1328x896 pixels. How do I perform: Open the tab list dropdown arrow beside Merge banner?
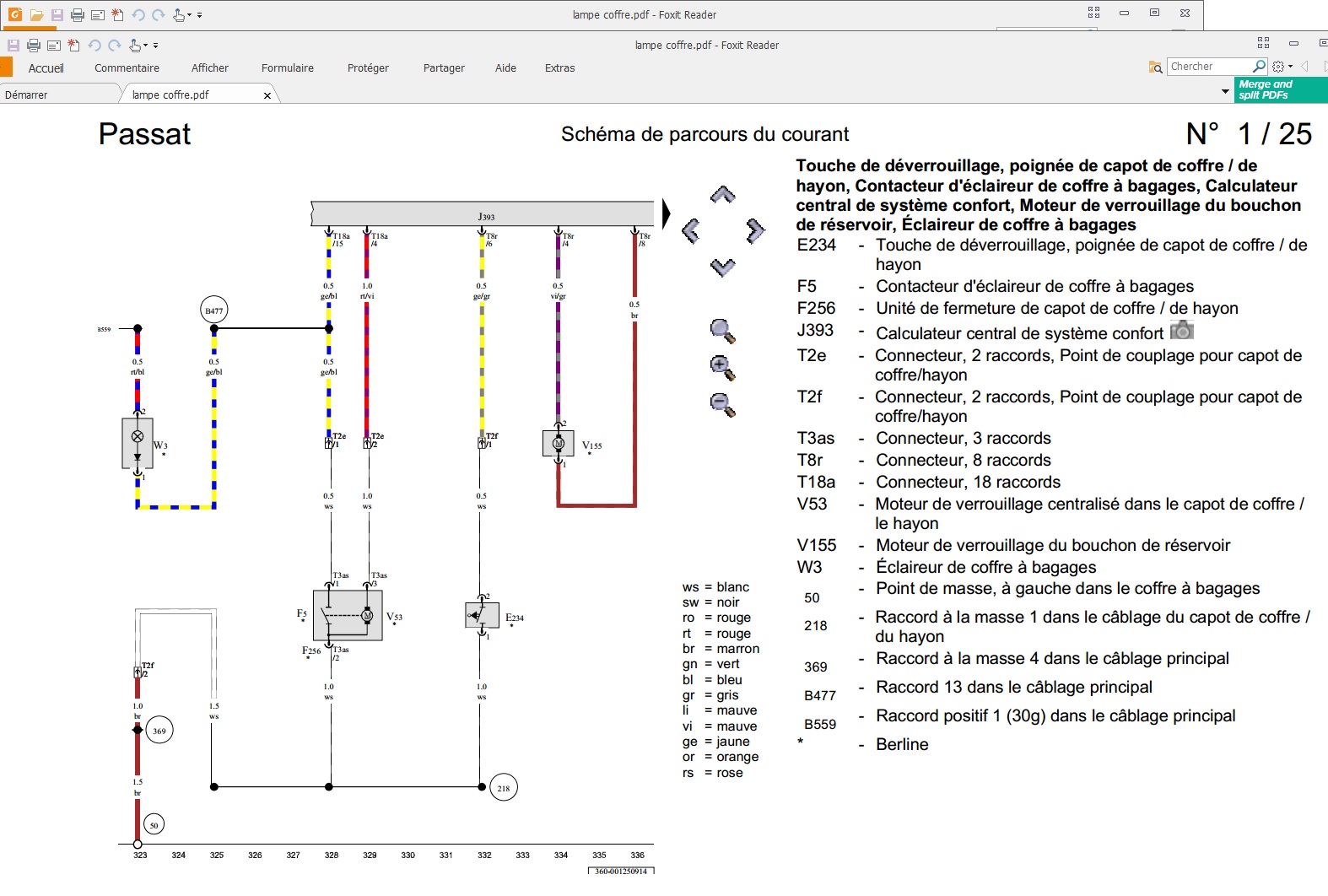pyautogui.click(x=1225, y=91)
